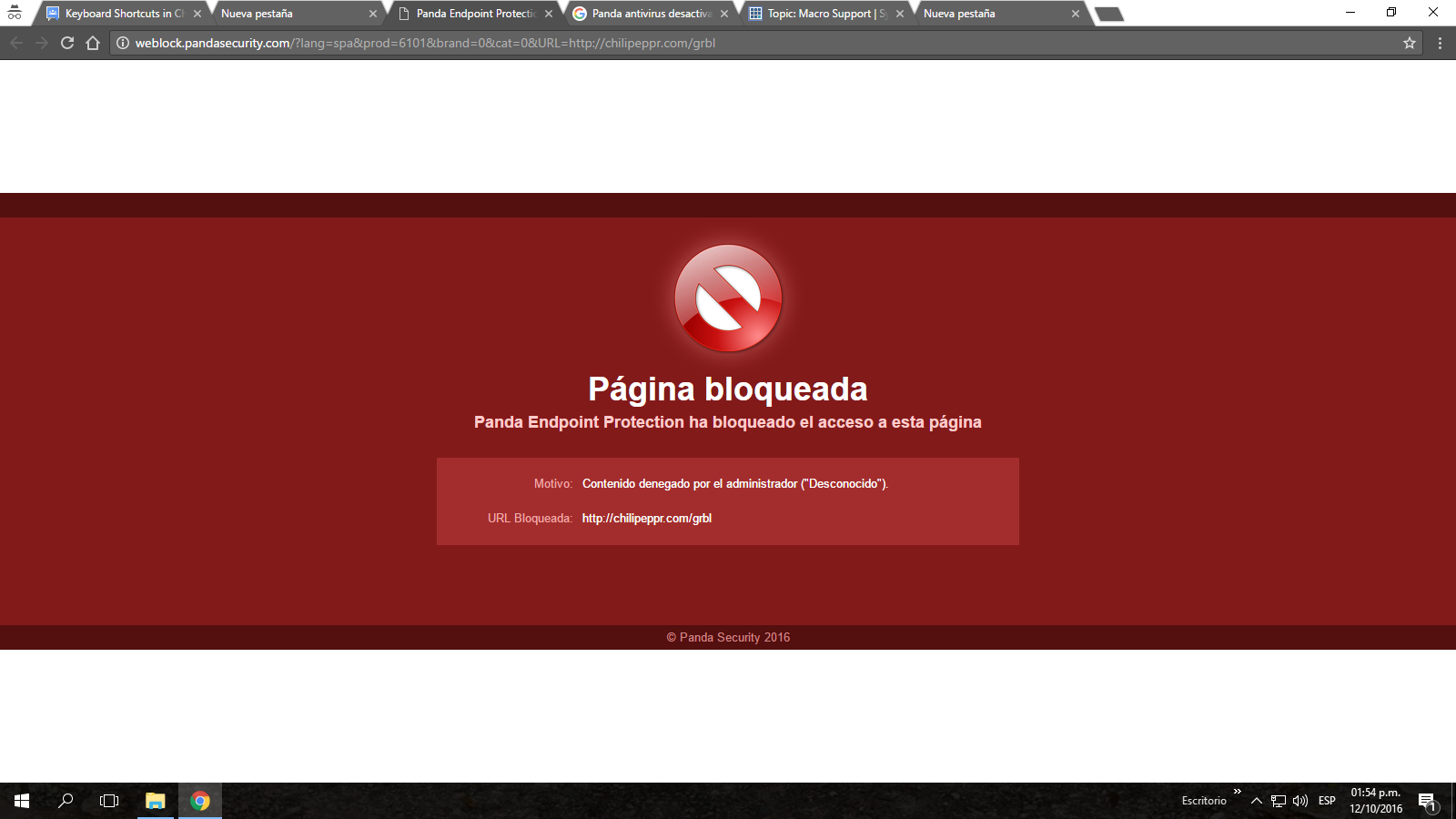Launch File Explorer from the taskbar
This screenshot has width=1456, height=819.
[156, 801]
